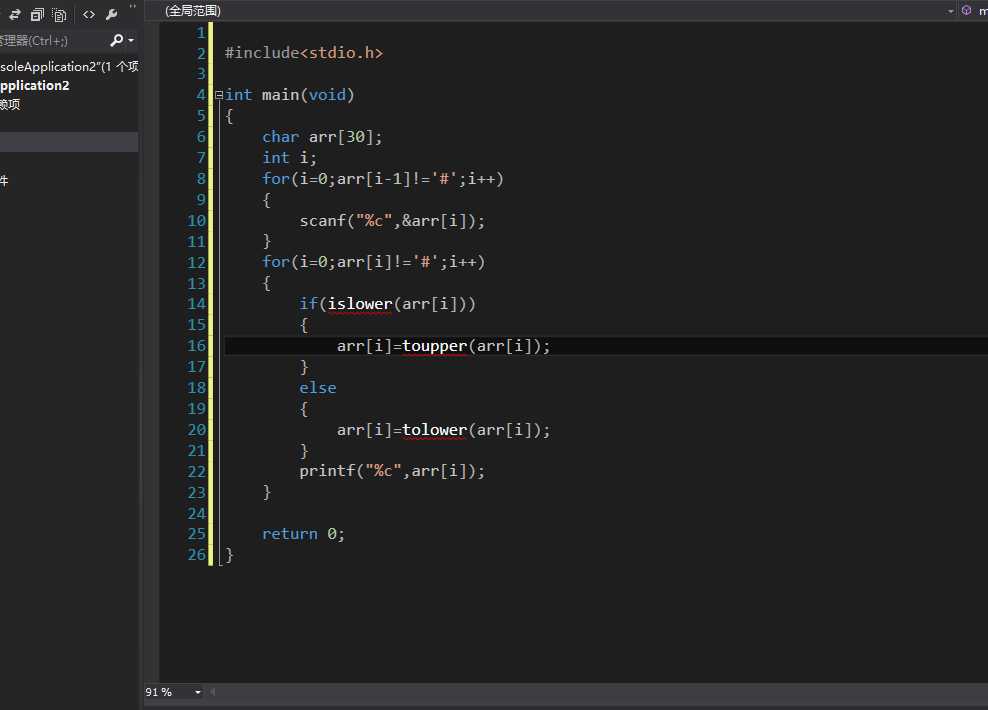Click the scanf("%c",&arr[i]); statement
This screenshot has width=988, height=710.
point(392,220)
